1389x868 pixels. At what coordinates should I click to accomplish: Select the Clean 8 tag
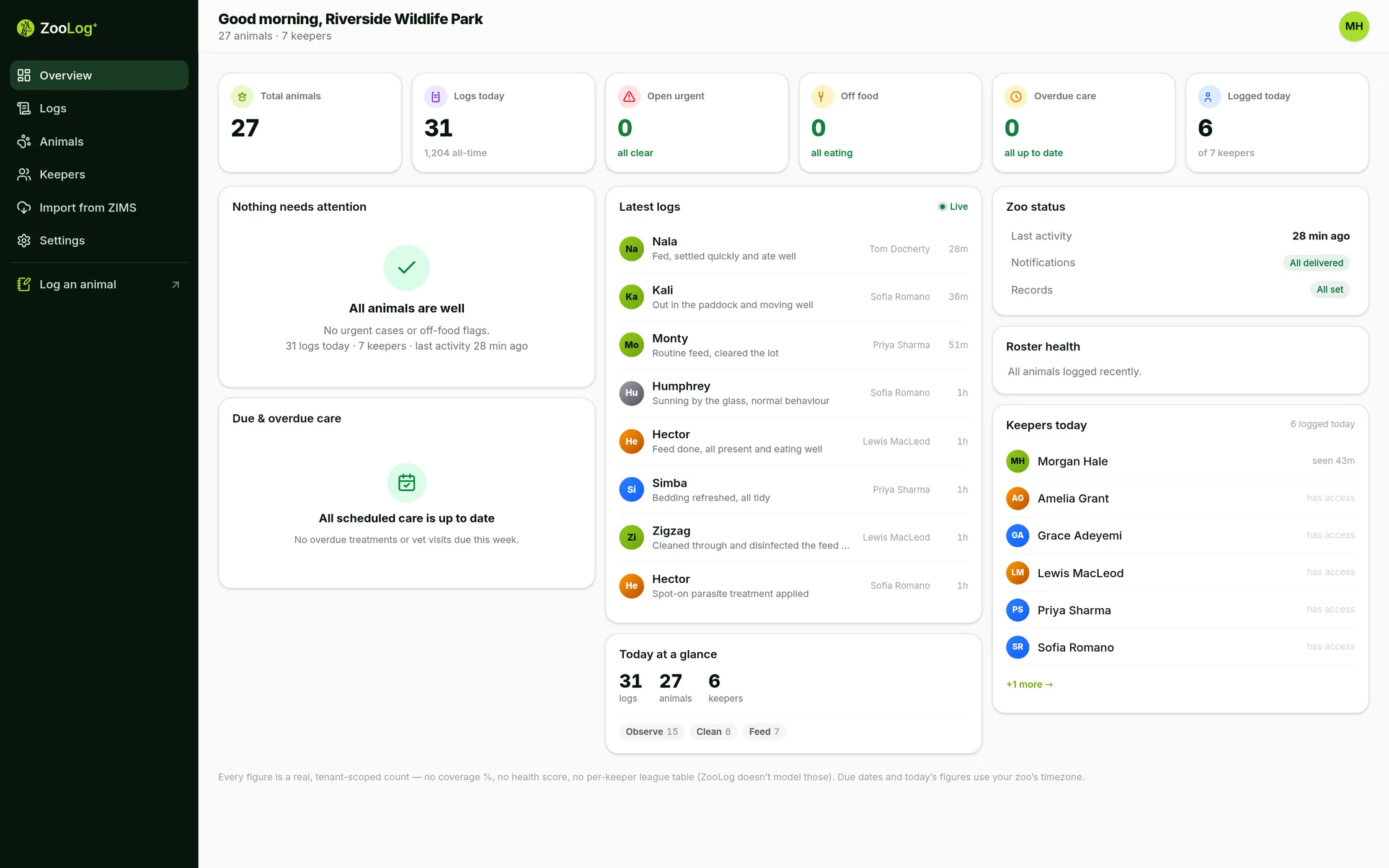click(x=713, y=732)
